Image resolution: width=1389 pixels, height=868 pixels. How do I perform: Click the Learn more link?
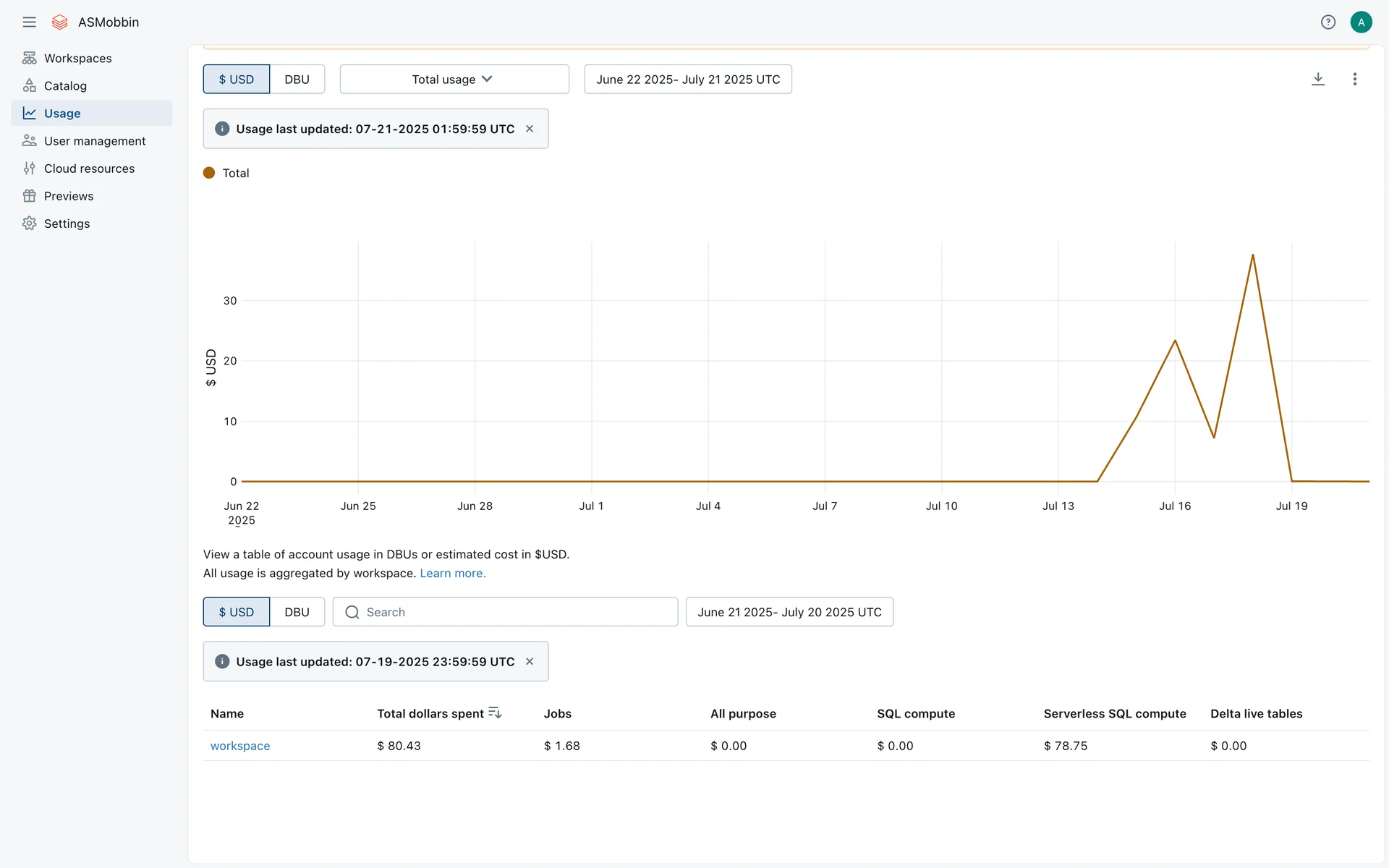pos(452,573)
